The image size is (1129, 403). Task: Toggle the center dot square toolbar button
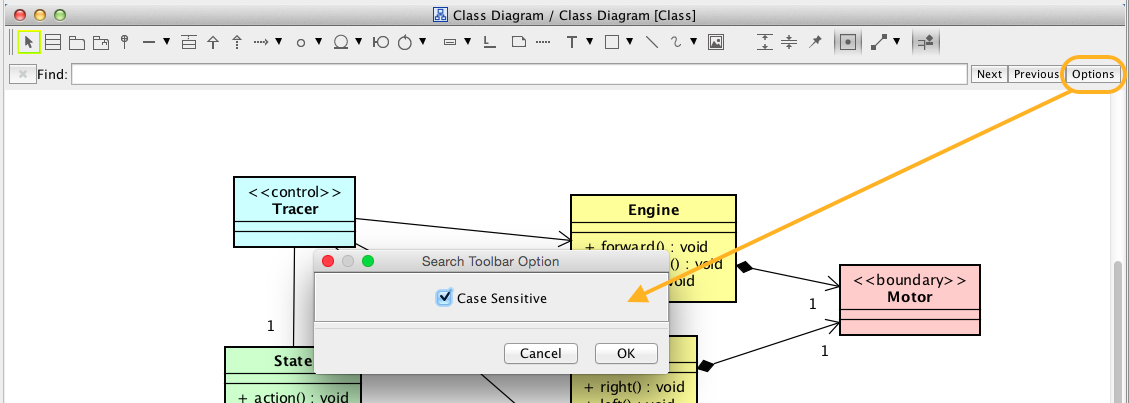(x=848, y=42)
